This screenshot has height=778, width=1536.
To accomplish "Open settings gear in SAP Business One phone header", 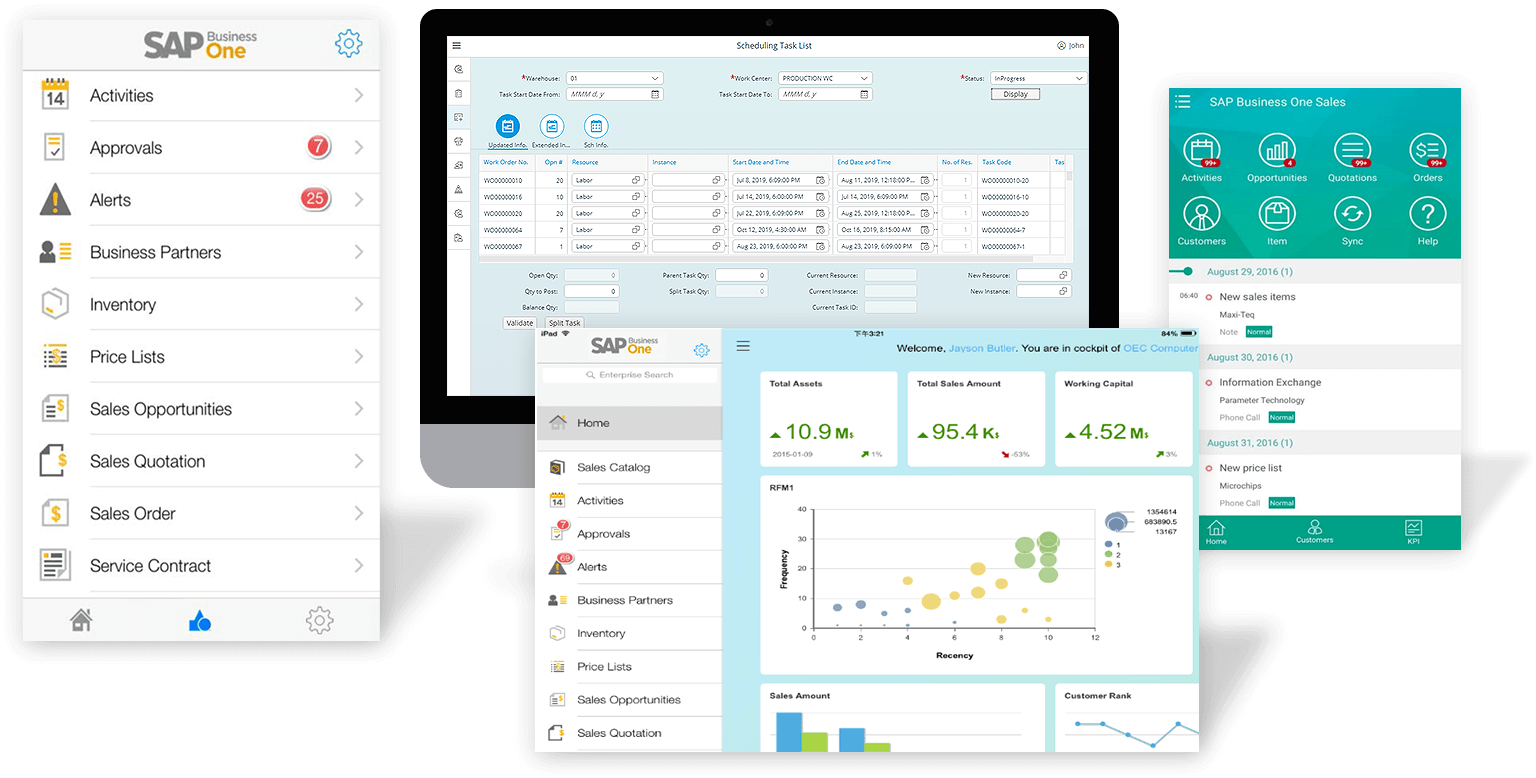I will click(x=348, y=44).
